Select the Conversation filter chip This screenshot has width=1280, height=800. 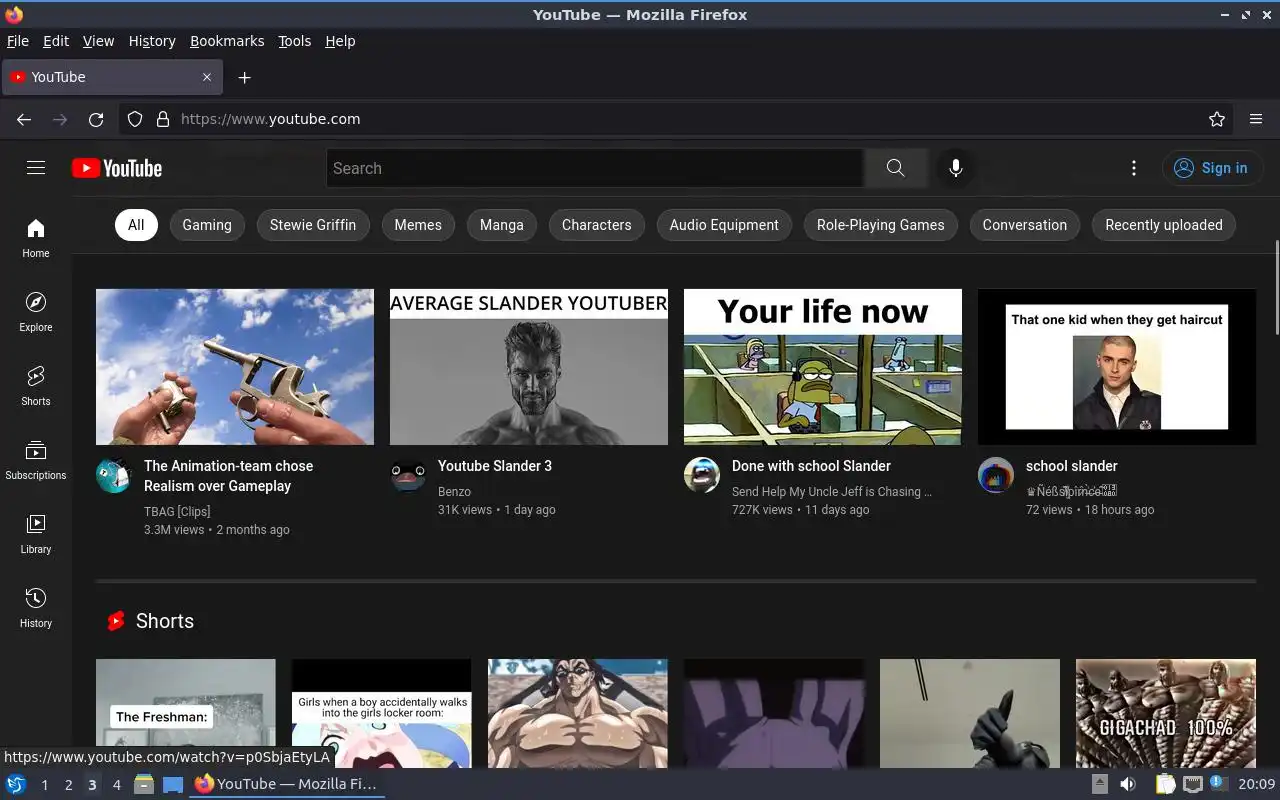click(x=1025, y=225)
